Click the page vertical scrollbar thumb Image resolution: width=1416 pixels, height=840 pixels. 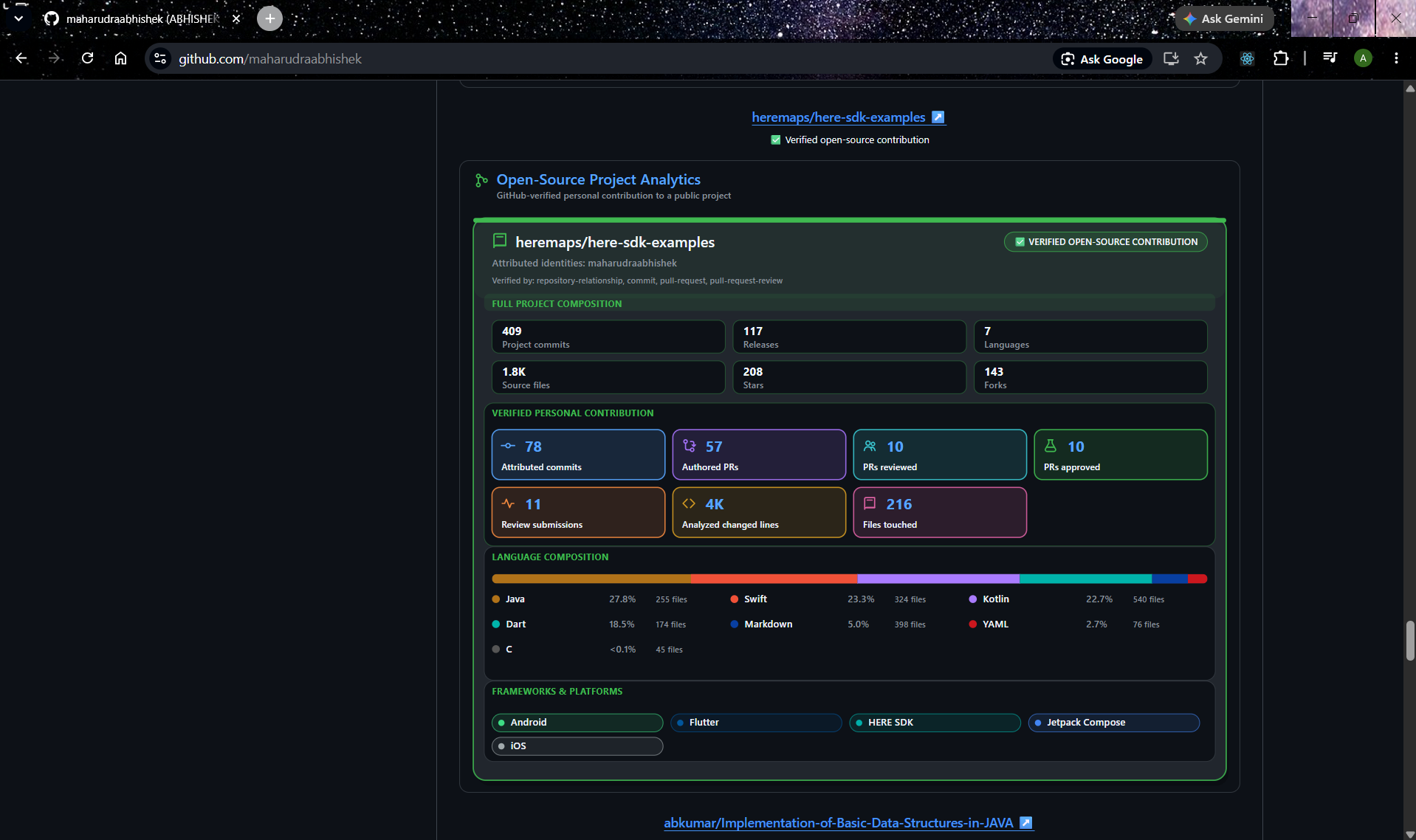tap(1409, 641)
